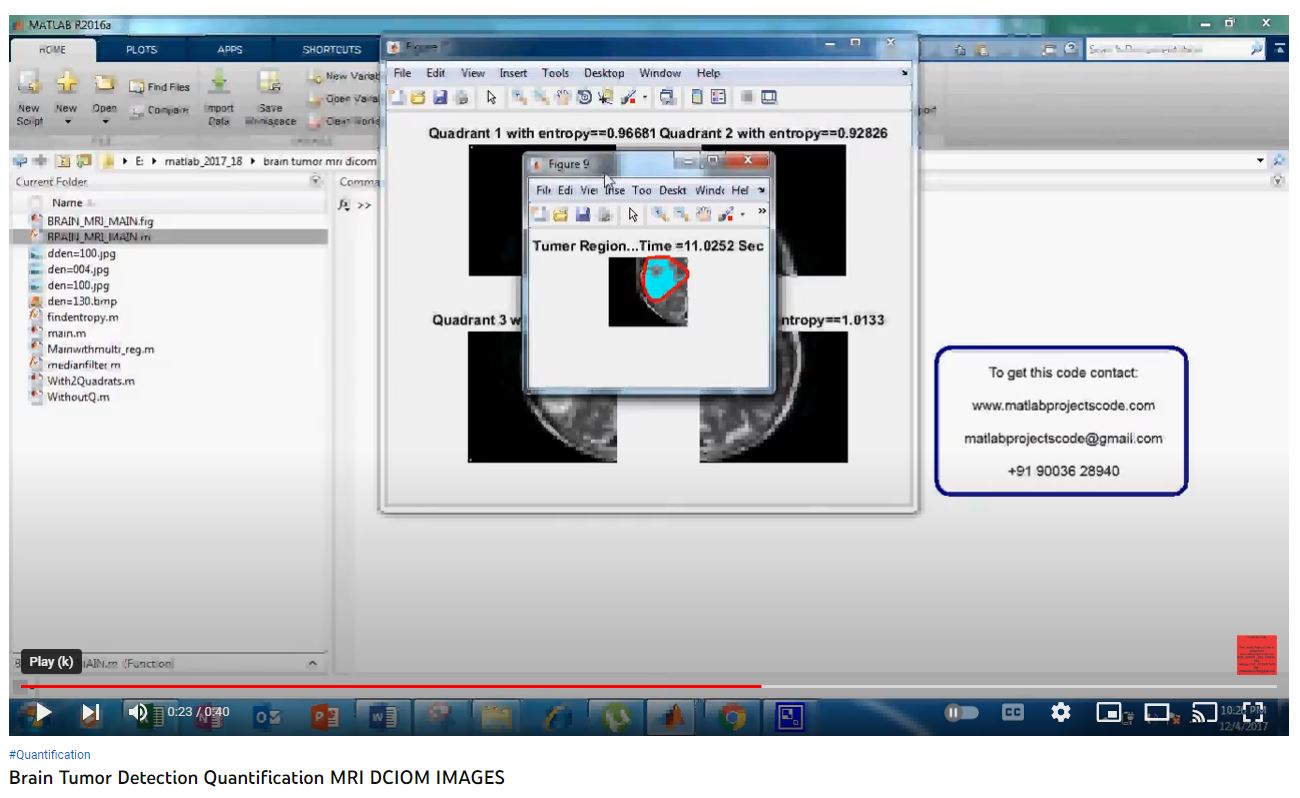Select Mainwithmulti_reg.m file
This screenshot has width=1300, height=798.
coord(100,349)
